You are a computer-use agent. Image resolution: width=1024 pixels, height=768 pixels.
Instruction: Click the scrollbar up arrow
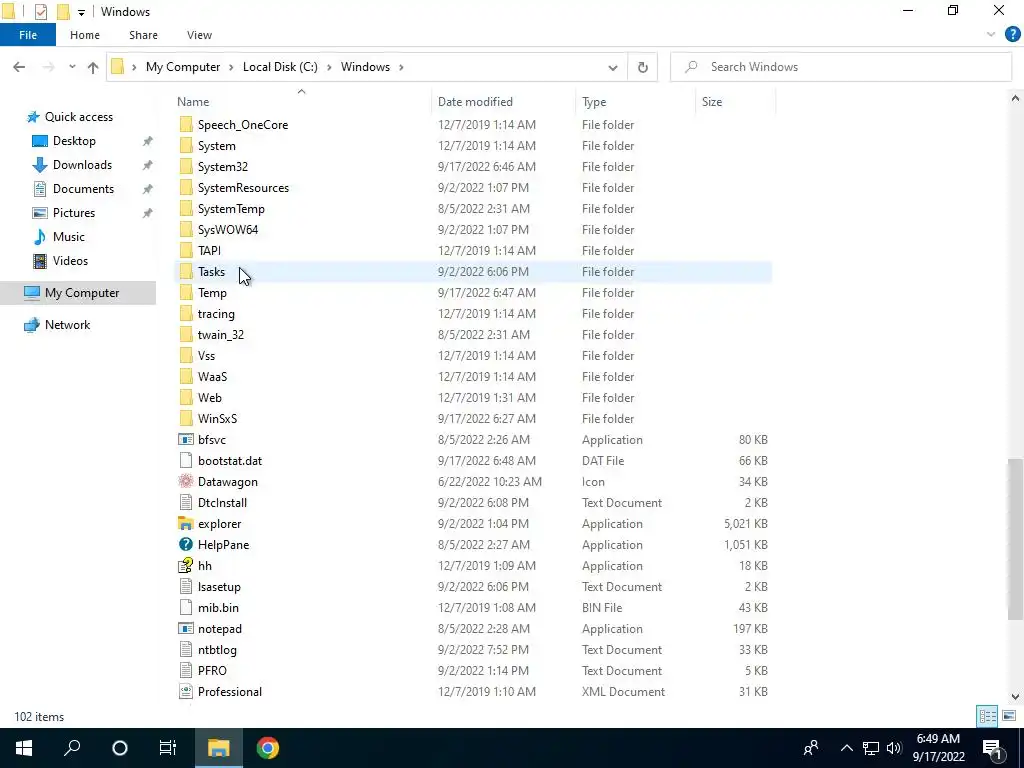click(1015, 99)
